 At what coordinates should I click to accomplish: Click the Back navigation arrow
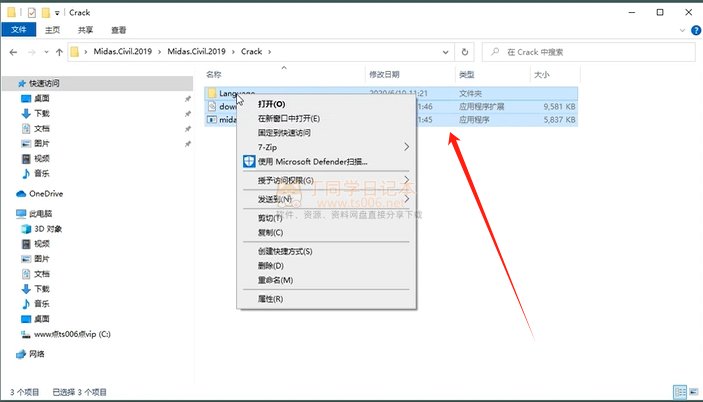[13, 52]
